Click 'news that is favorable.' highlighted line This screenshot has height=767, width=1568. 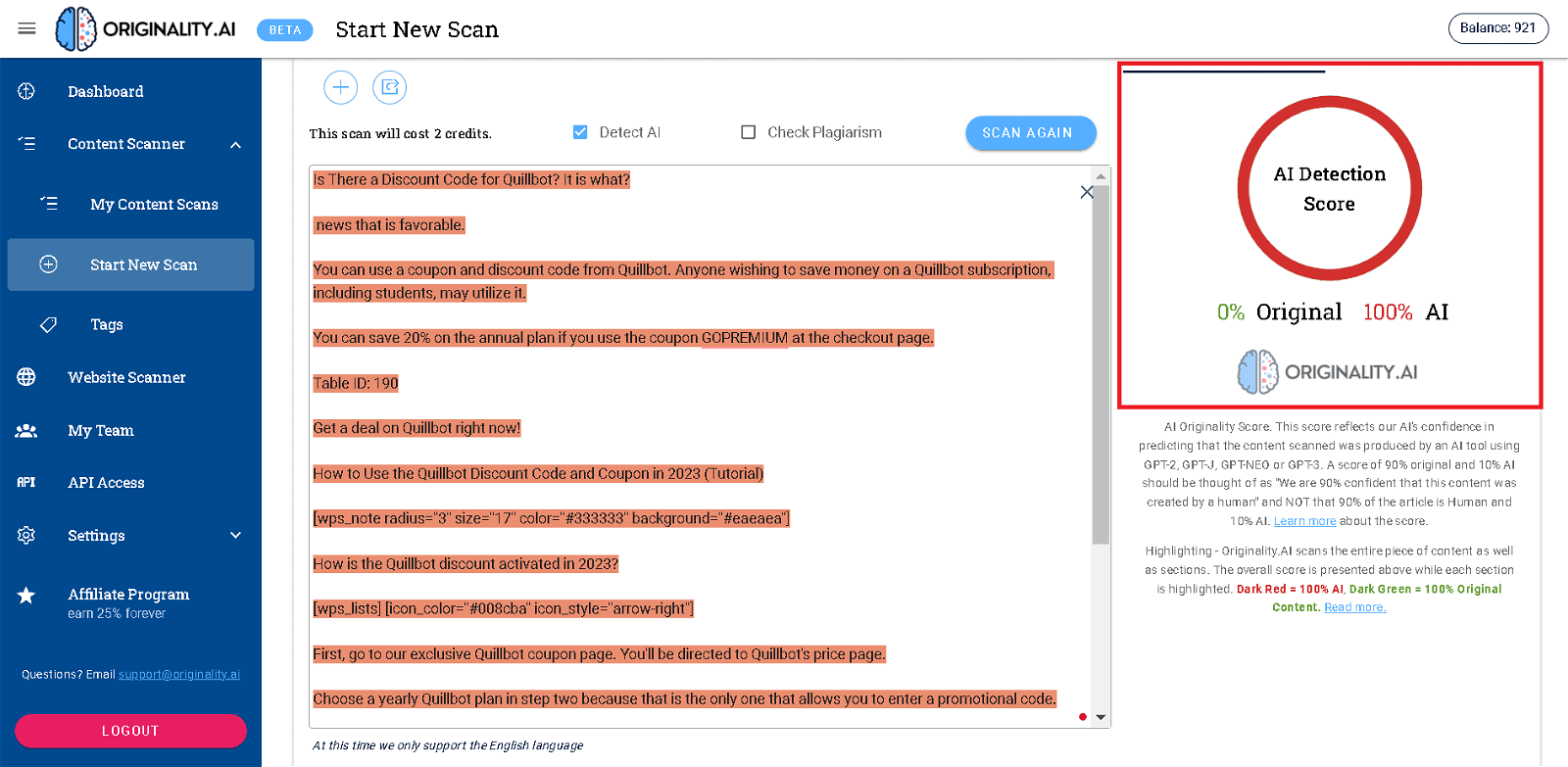[x=389, y=225]
